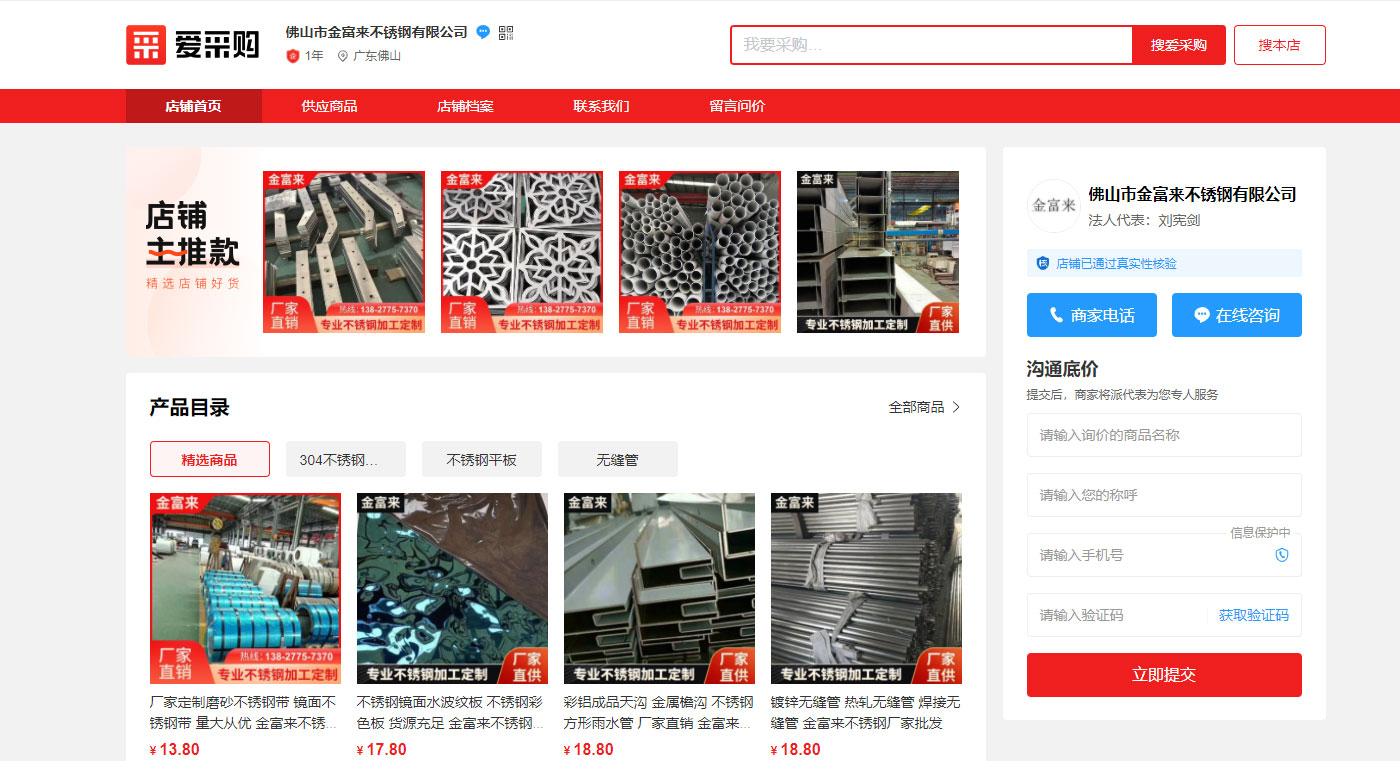1400x761 pixels.
Task: Focus the 我要采购 search box
Action: pos(932,45)
